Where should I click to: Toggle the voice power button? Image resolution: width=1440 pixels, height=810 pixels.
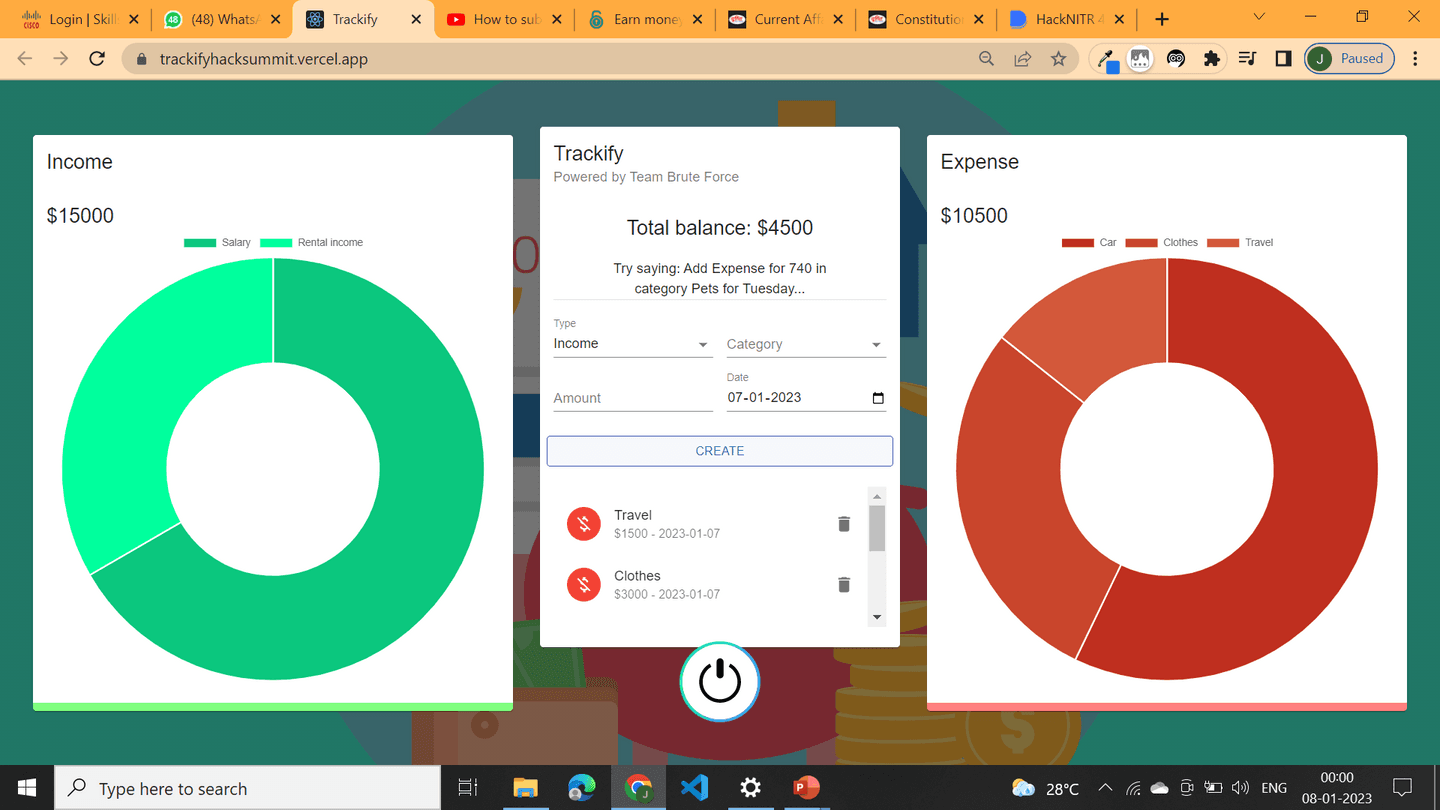pos(720,682)
